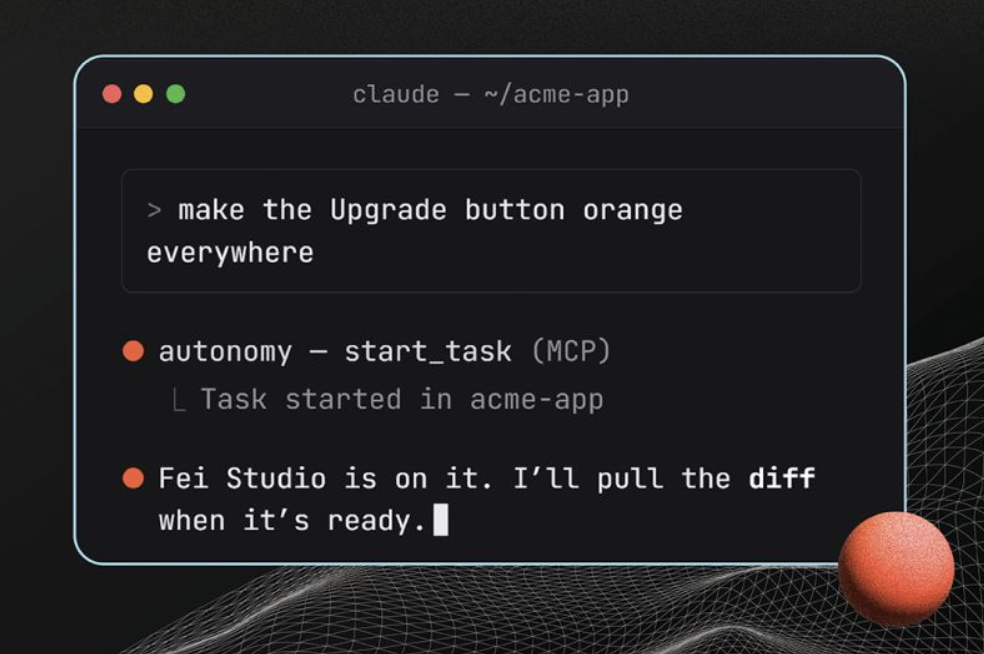Click 'autonomy — start_task' tool call line
The height and width of the screenshot is (654, 984).
coord(334,351)
